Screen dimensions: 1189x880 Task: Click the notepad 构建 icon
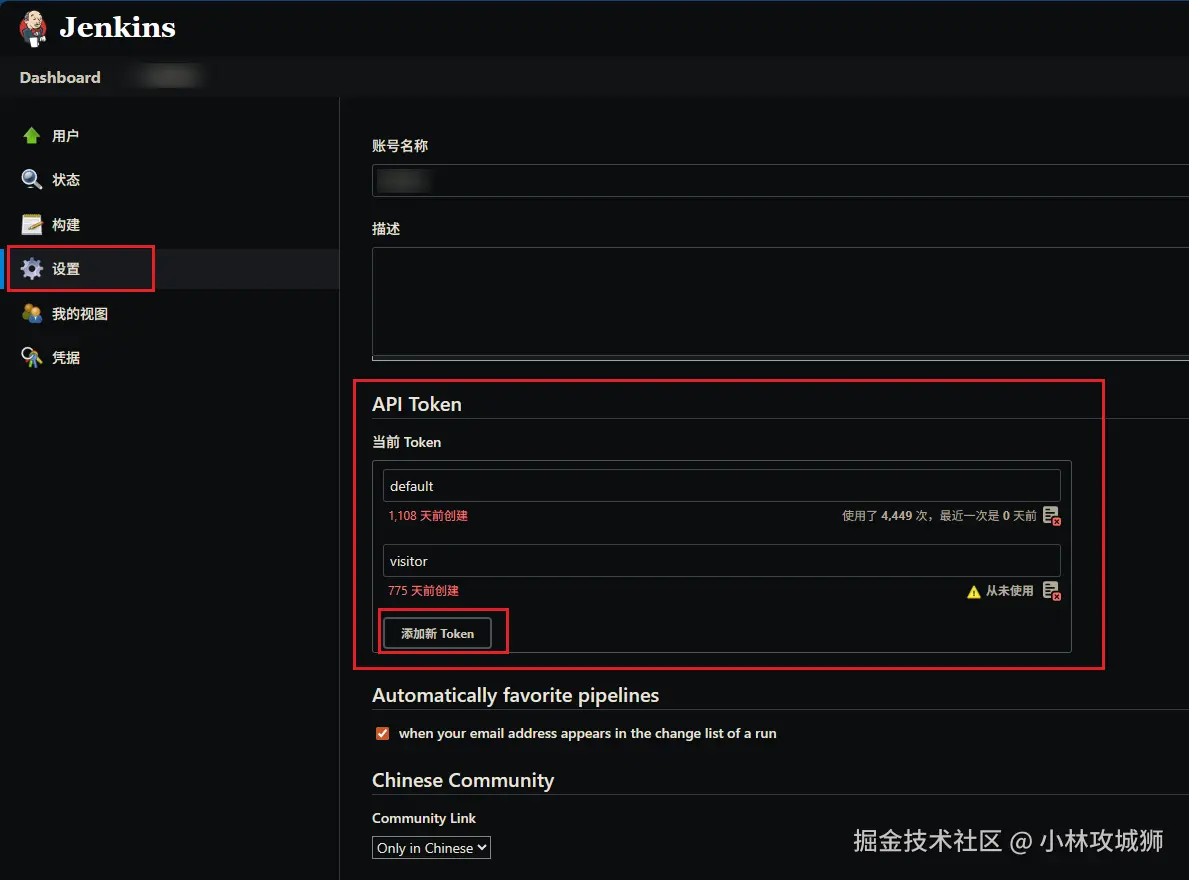click(x=32, y=224)
